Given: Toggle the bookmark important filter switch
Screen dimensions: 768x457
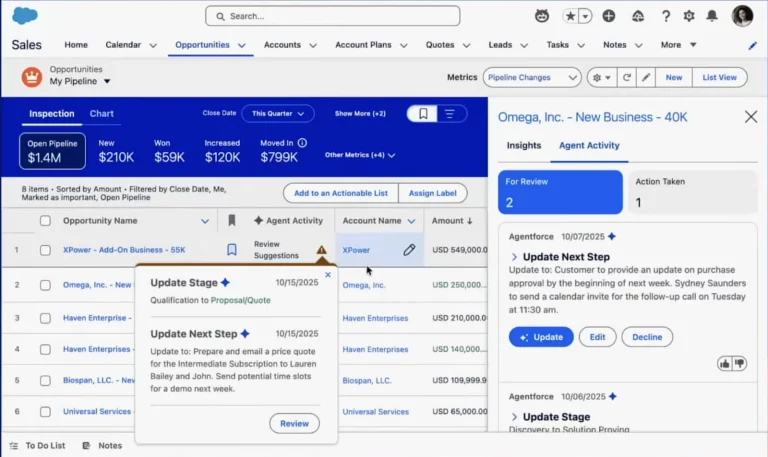Looking at the screenshot, I should point(424,113).
